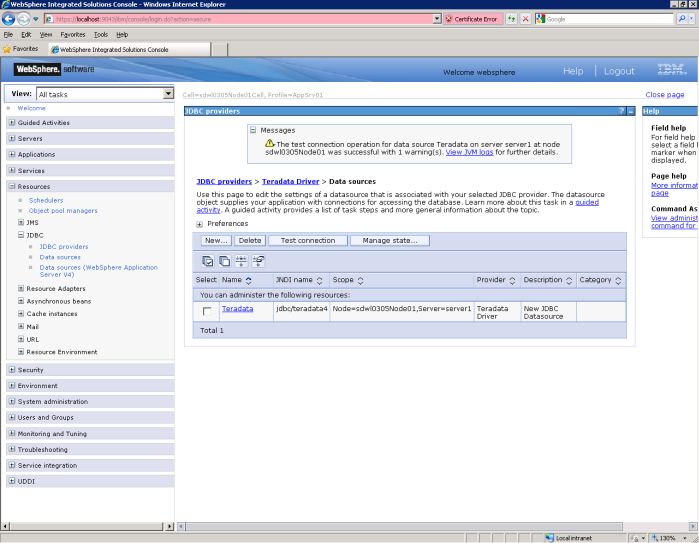699x543 pixels.
Task: Click the browser Stop icon
Action: pyautogui.click(x=526, y=19)
